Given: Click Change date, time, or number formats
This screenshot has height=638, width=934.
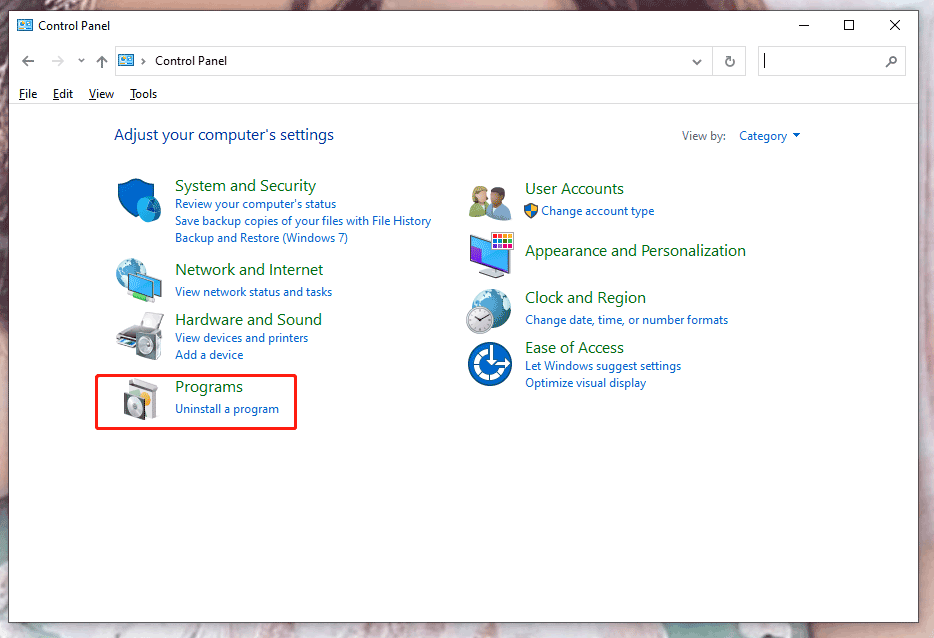Looking at the screenshot, I should 627,320.
